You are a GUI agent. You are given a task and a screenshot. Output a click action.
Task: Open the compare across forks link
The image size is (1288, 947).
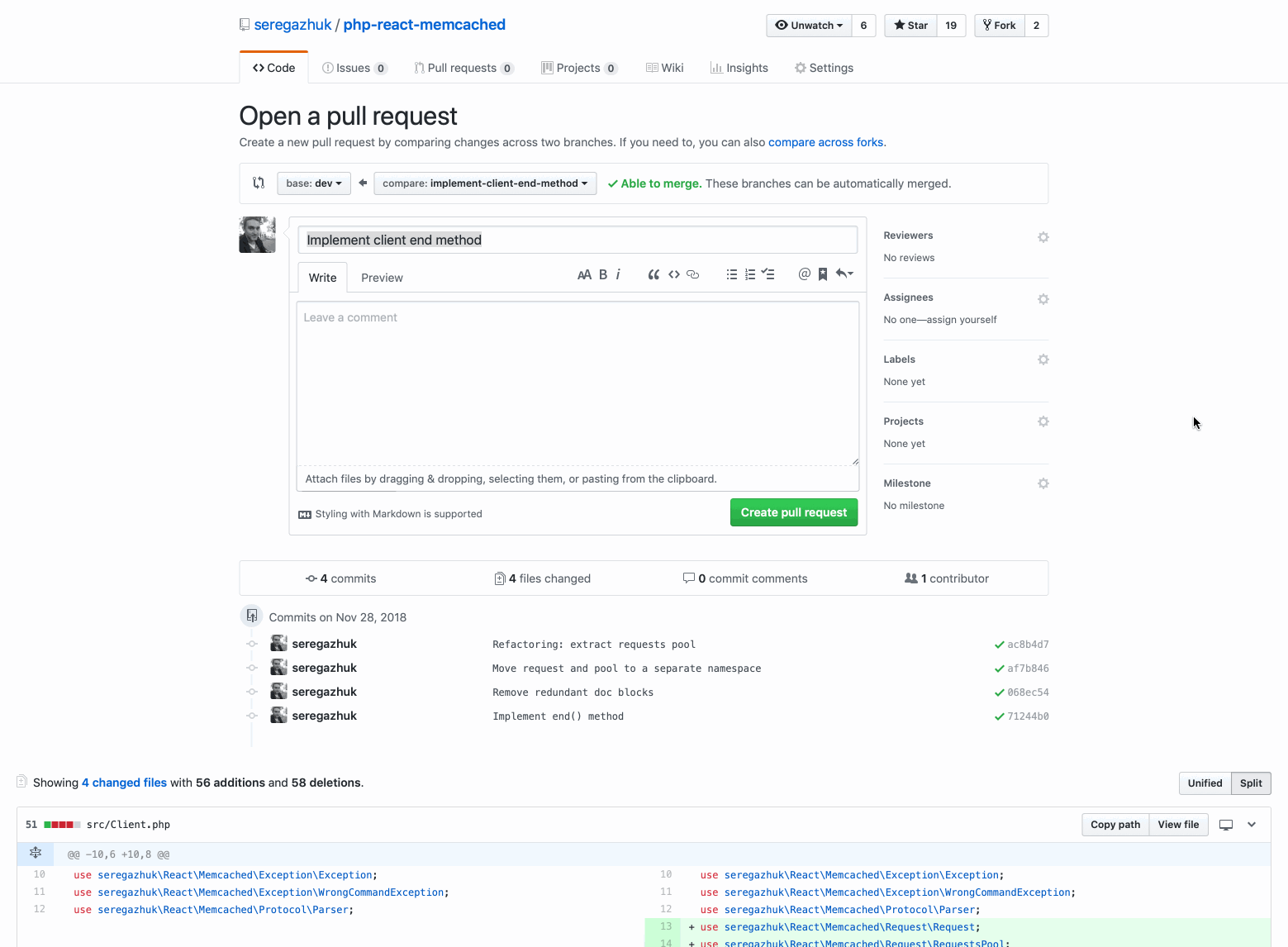(825, 142)
